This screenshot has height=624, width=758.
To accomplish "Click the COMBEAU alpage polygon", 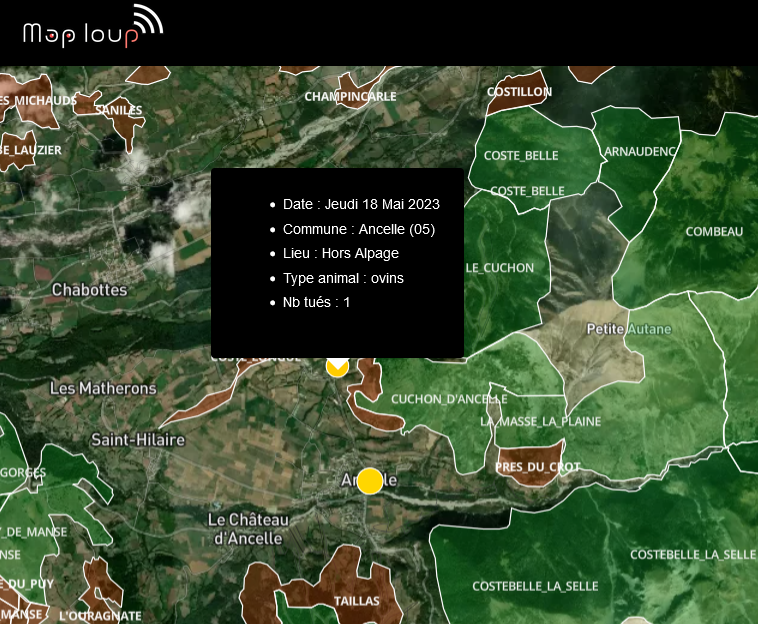I will point(714,231).
